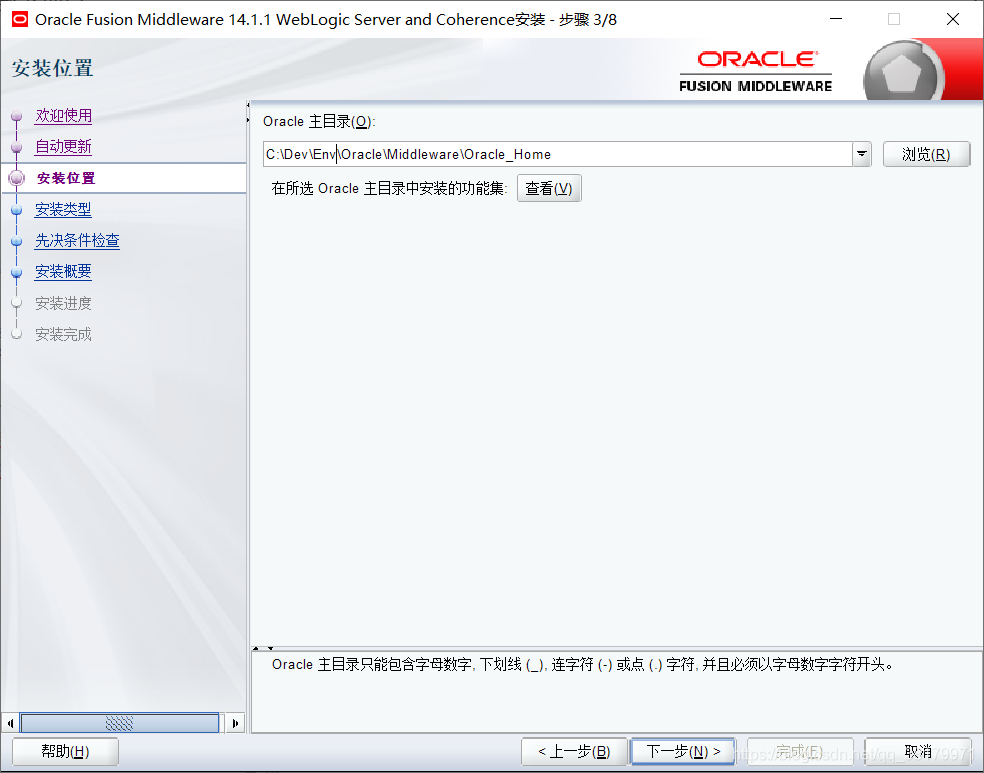Click the 查看(V) feature sets button
The height and width of the screenshot is (773, 984).
point(549,188)
